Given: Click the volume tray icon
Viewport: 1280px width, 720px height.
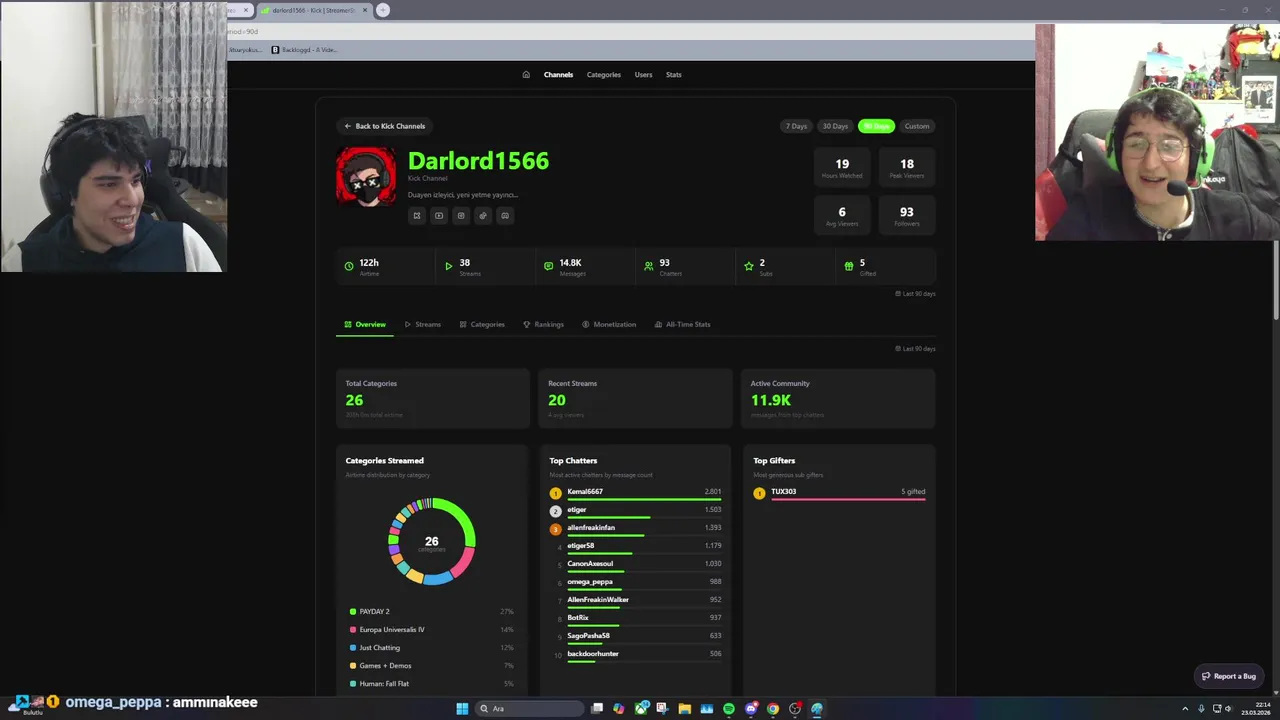Looking at the screenshot, I should tap(1229, 708).
